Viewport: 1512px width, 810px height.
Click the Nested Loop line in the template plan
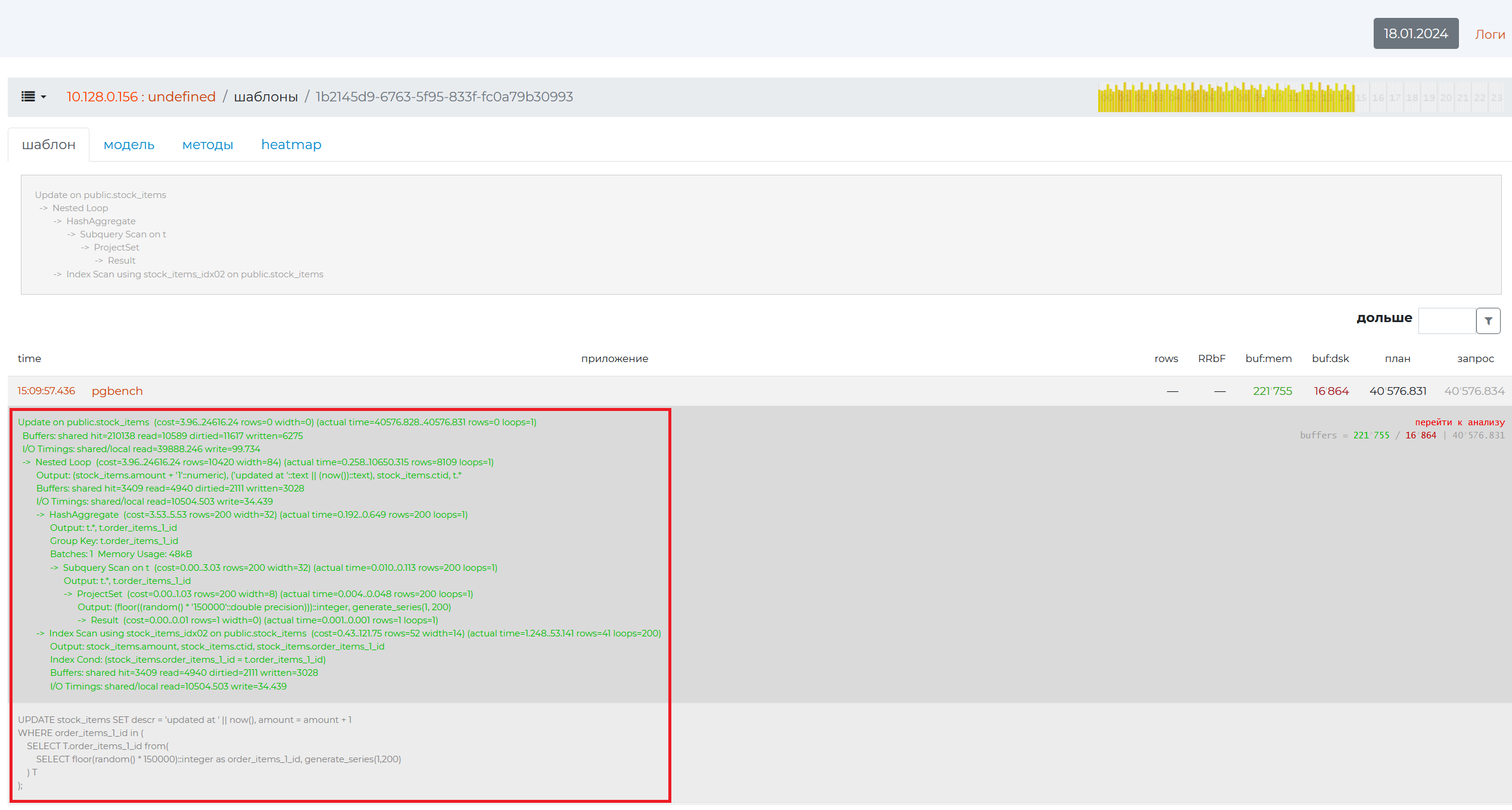(80, 208)
